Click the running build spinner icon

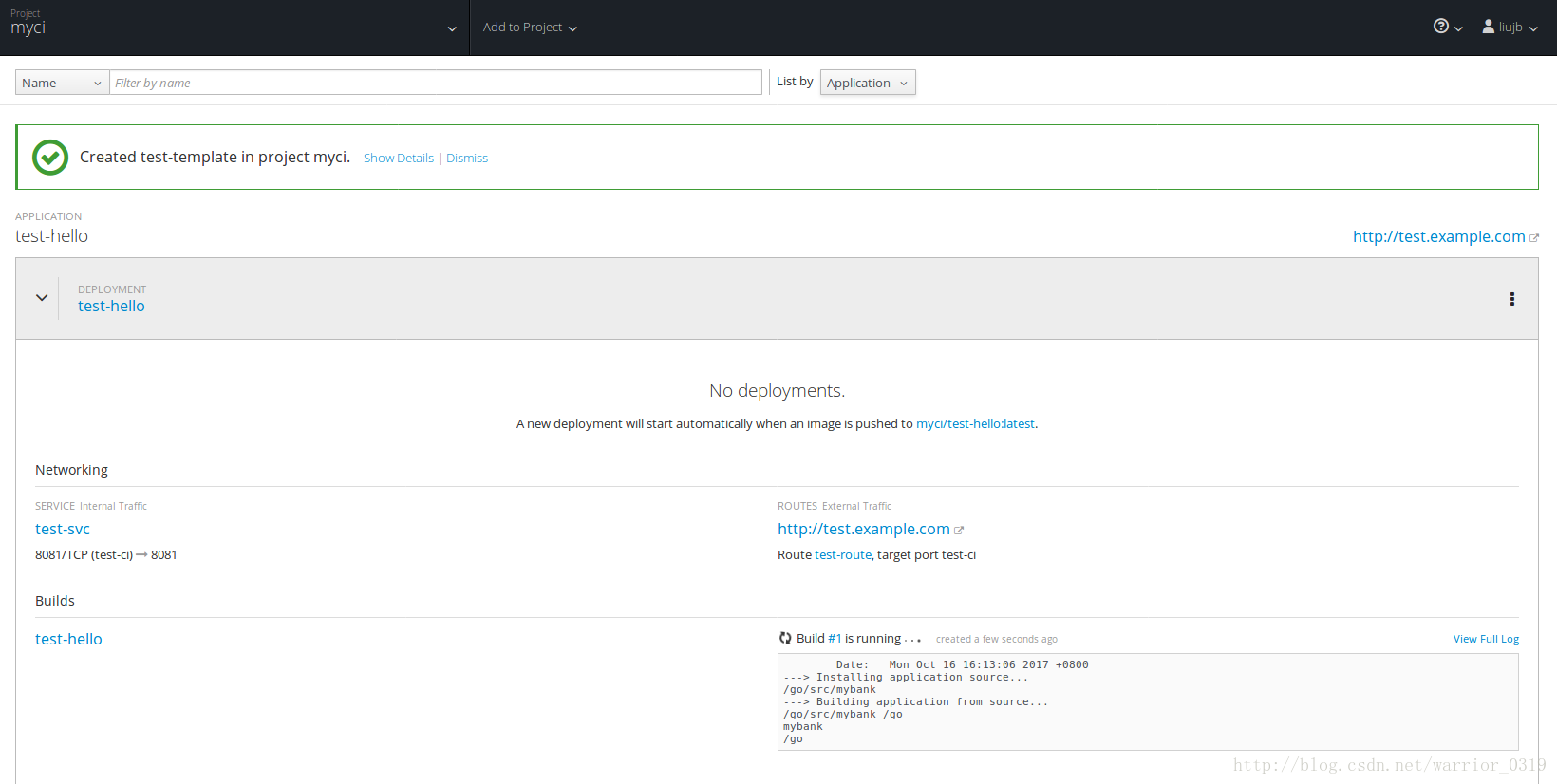click(785, 639)
